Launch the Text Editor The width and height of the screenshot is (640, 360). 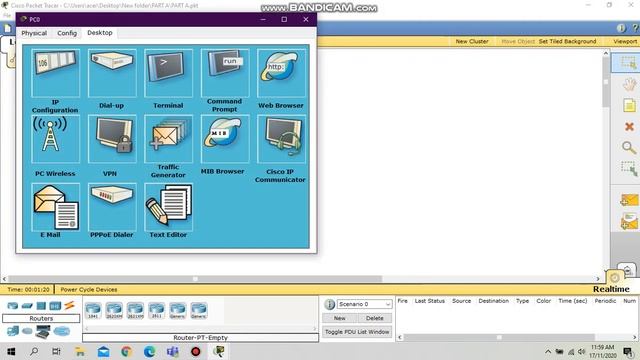[168, 207]
